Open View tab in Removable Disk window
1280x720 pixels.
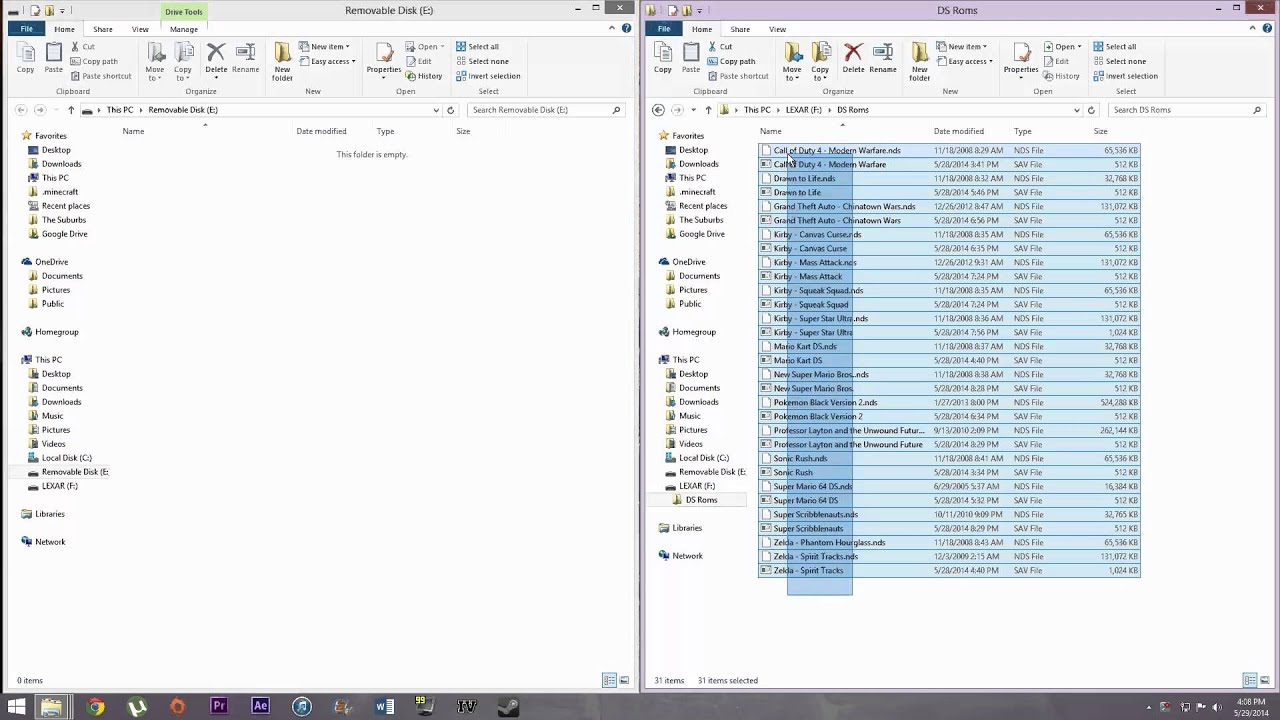point(140,29)
